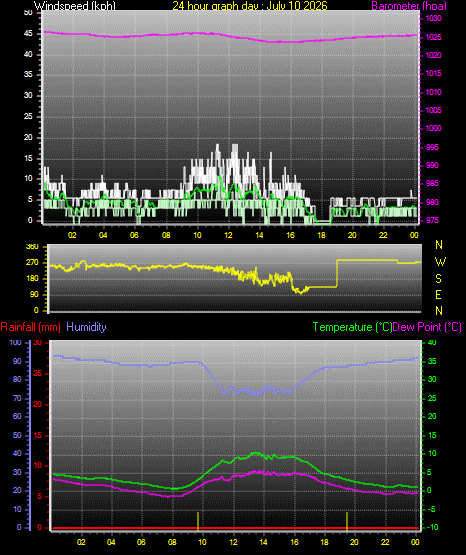466x555 pixels.
Task: Click the W compass label on direction graph
Action: (440, 262)
